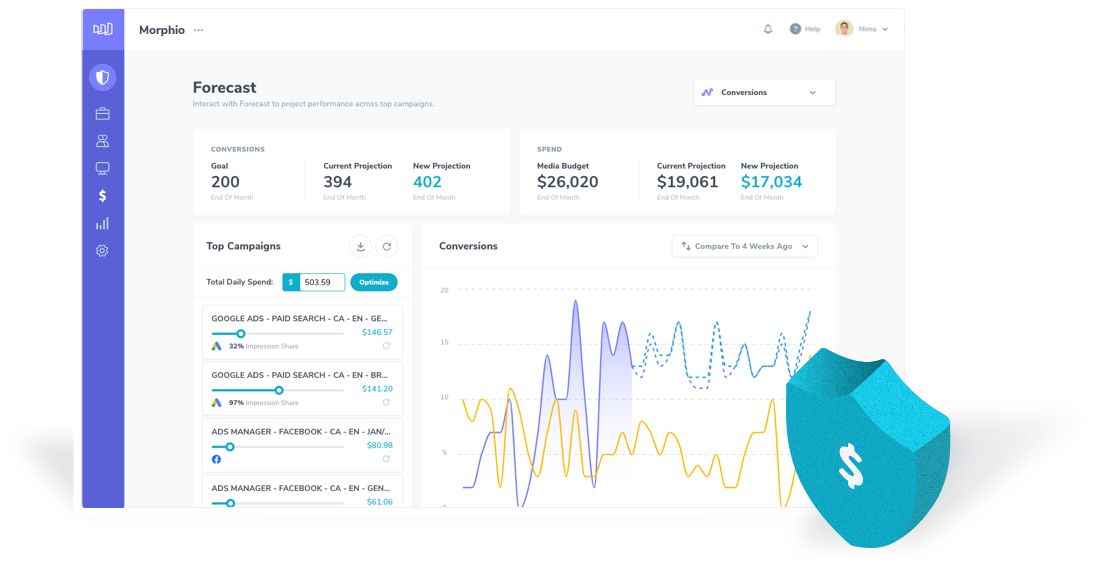
Task: Refresh the Top Campaigns panel
Action: tap(387, 247)
